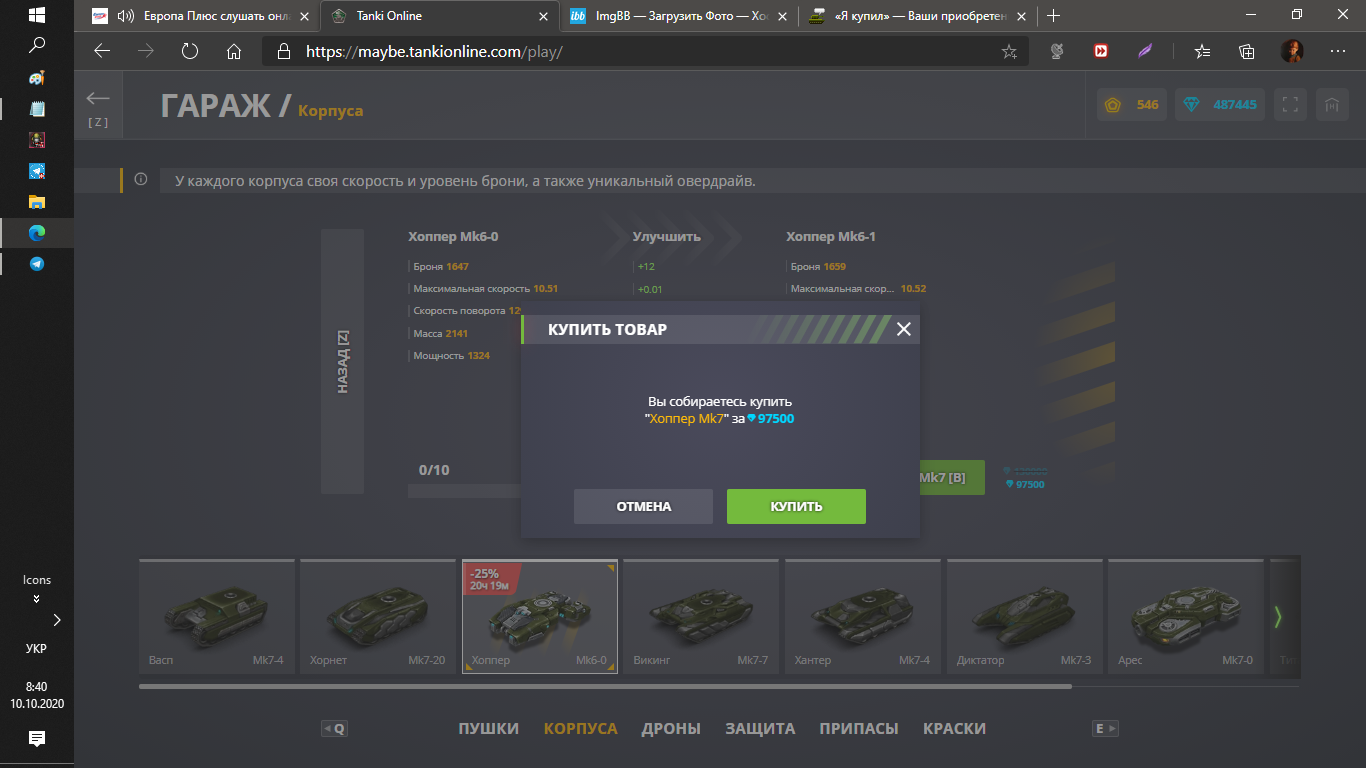Add this page to favorites with star
Screen dimensions: 1366x768
pyautogui.click(x=1009, y=51)
